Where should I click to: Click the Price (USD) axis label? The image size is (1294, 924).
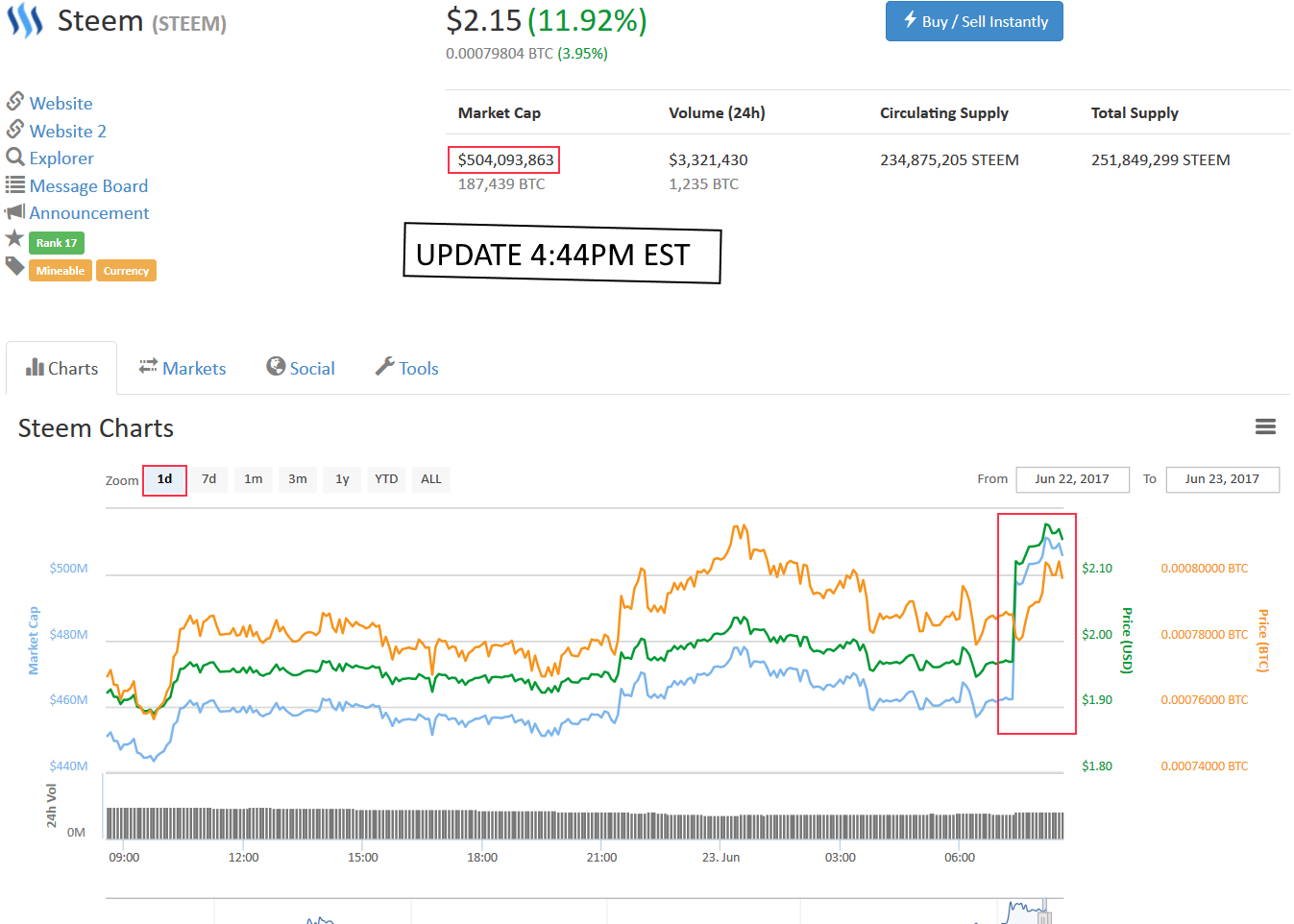[x=1128, y=641]
